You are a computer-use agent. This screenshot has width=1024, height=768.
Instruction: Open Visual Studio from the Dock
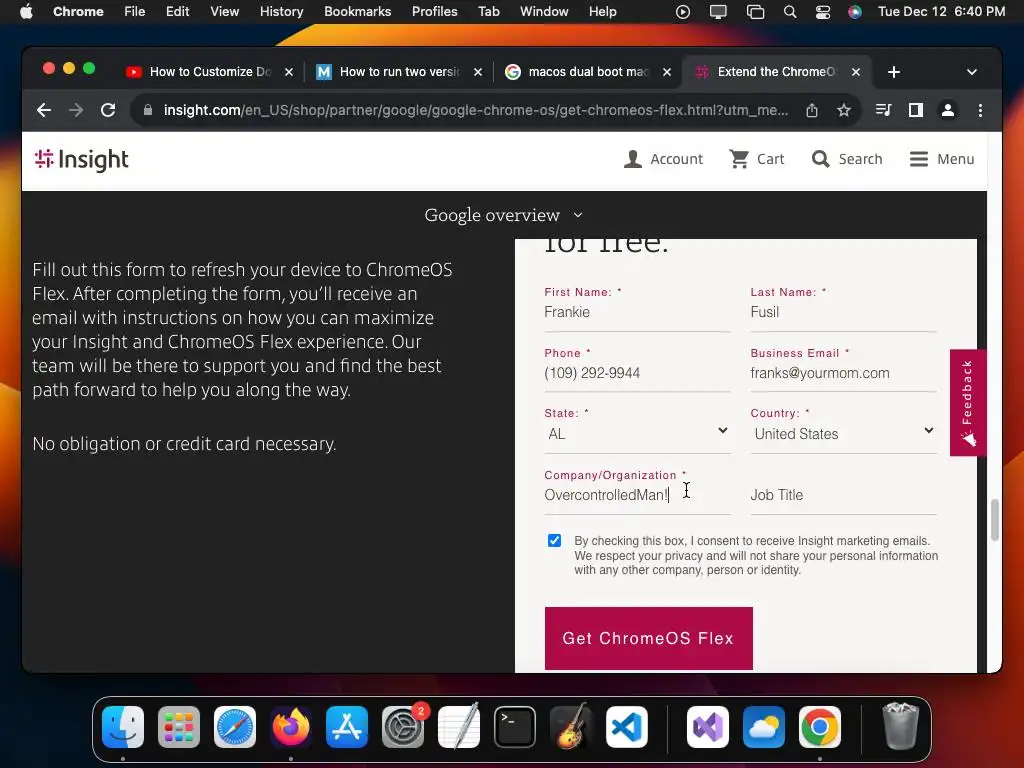708,727
